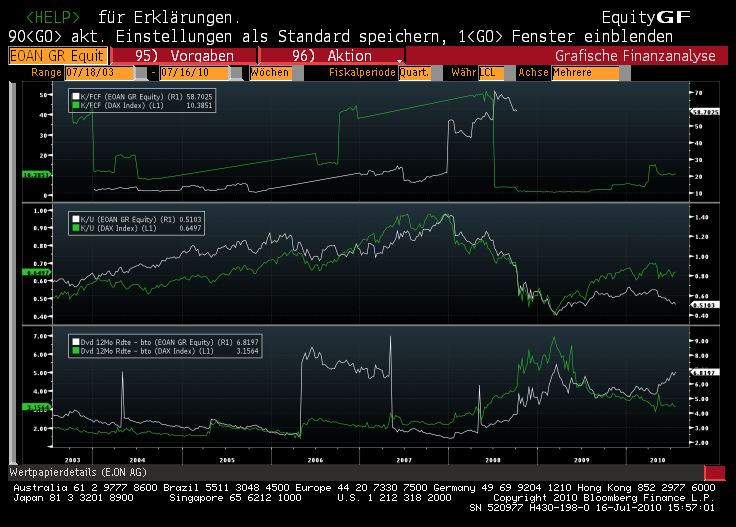Viewport: 736px width, 527px height.
Task: Click the EOAN GR Equity ticker field
Action: [58, 56]
